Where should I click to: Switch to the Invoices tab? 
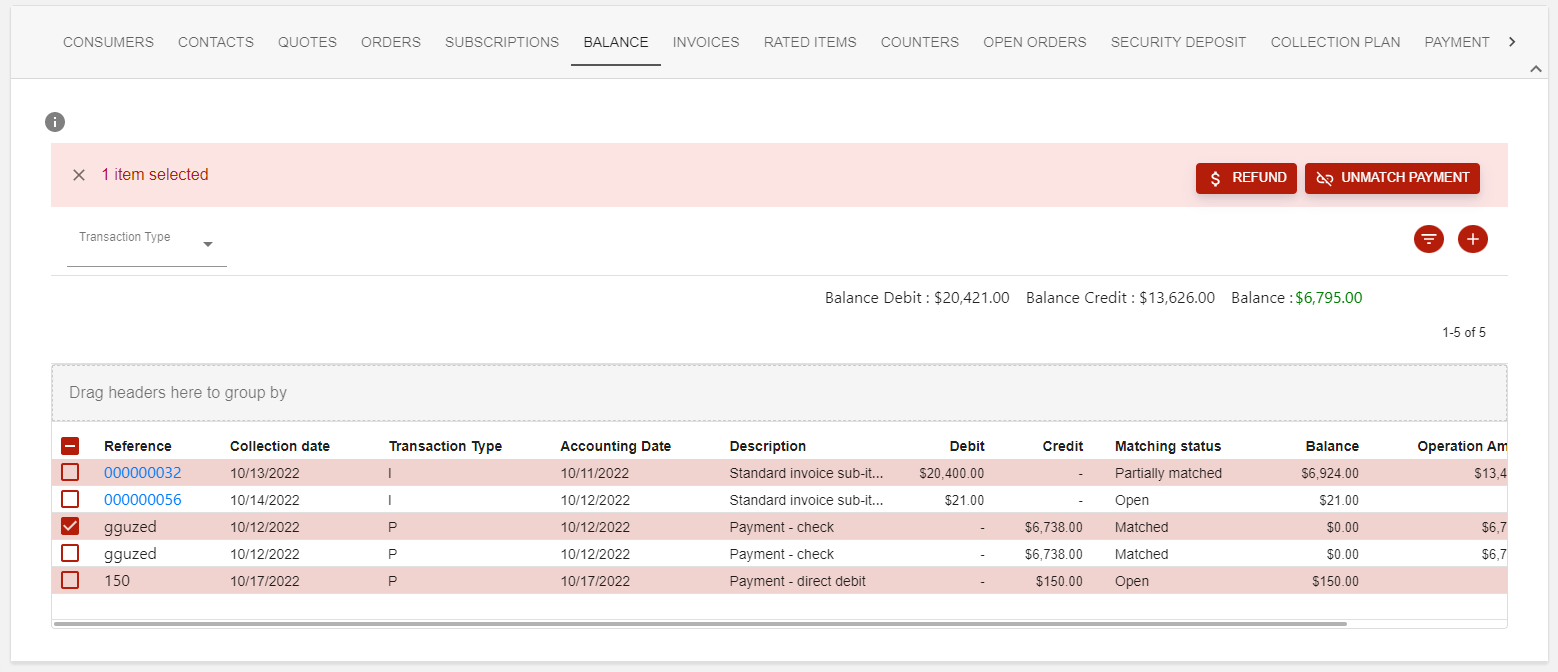(x=706, y=42)
